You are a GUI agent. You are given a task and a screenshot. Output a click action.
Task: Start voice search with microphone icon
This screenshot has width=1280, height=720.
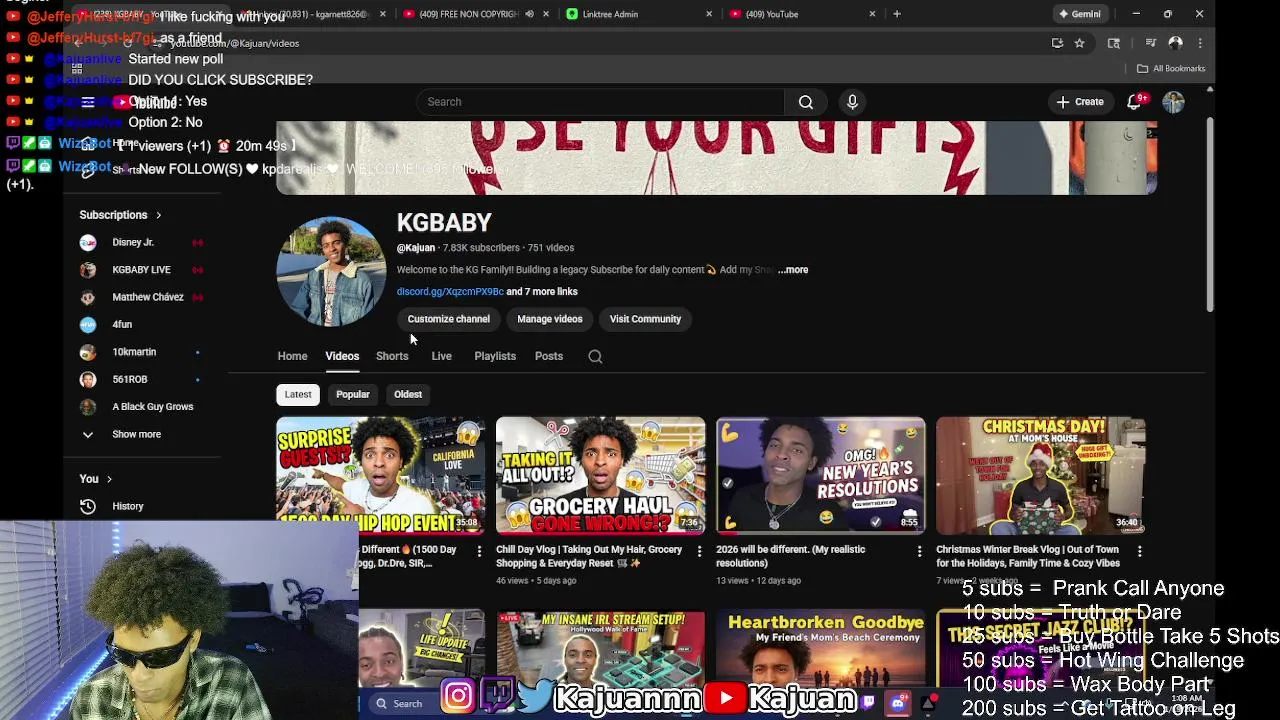pyautogui.click(x=852, y=102)
